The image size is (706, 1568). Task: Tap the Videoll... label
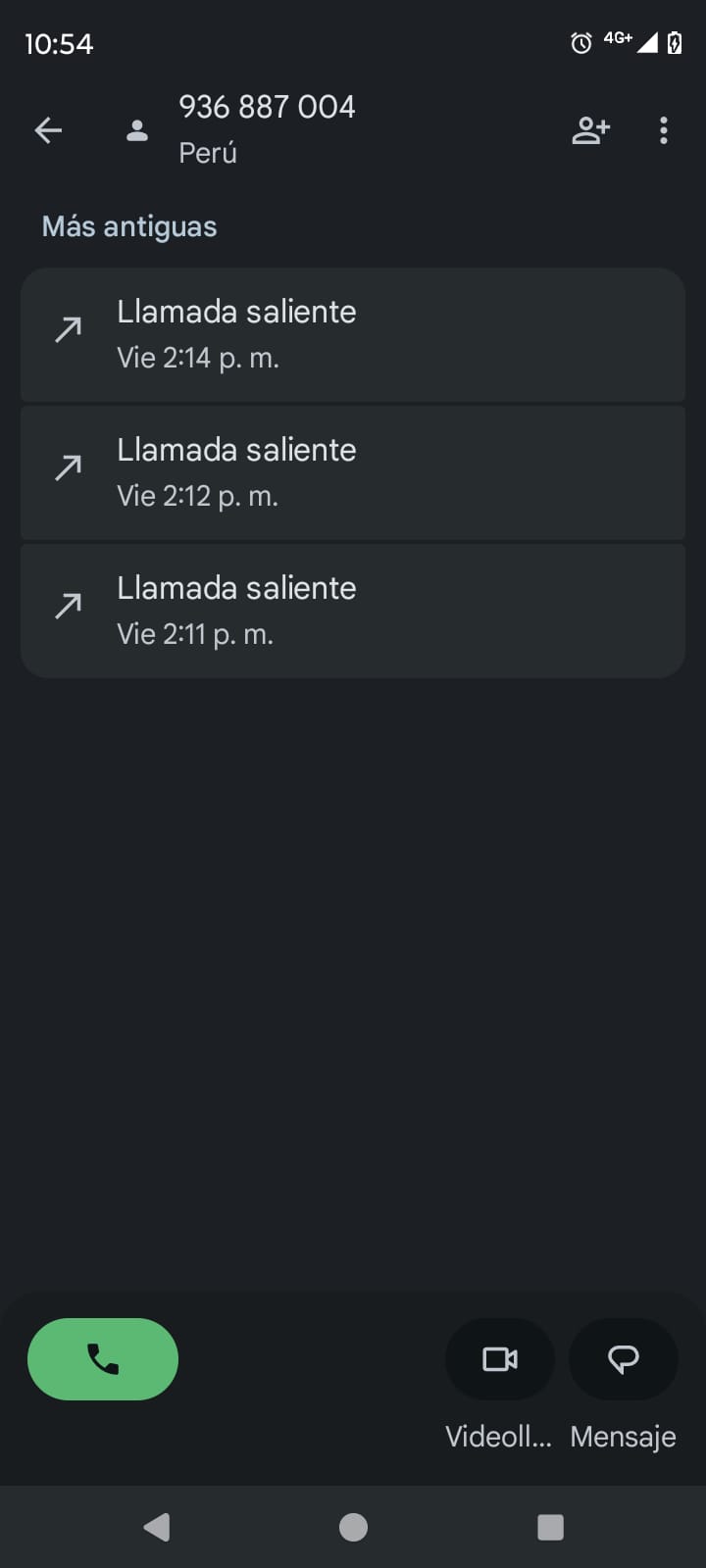point(499,1437)
